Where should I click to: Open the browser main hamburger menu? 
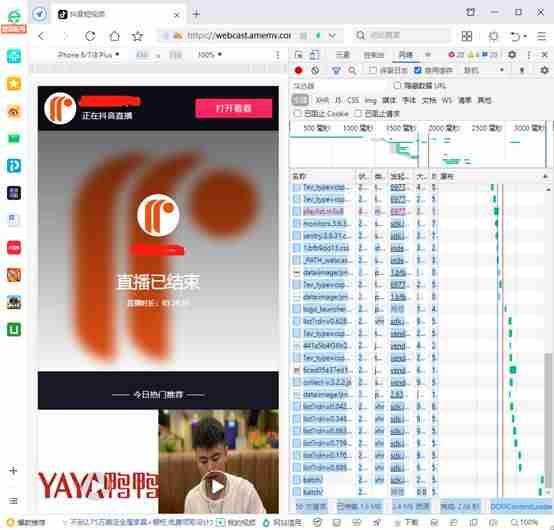click(x=542, y=36)
